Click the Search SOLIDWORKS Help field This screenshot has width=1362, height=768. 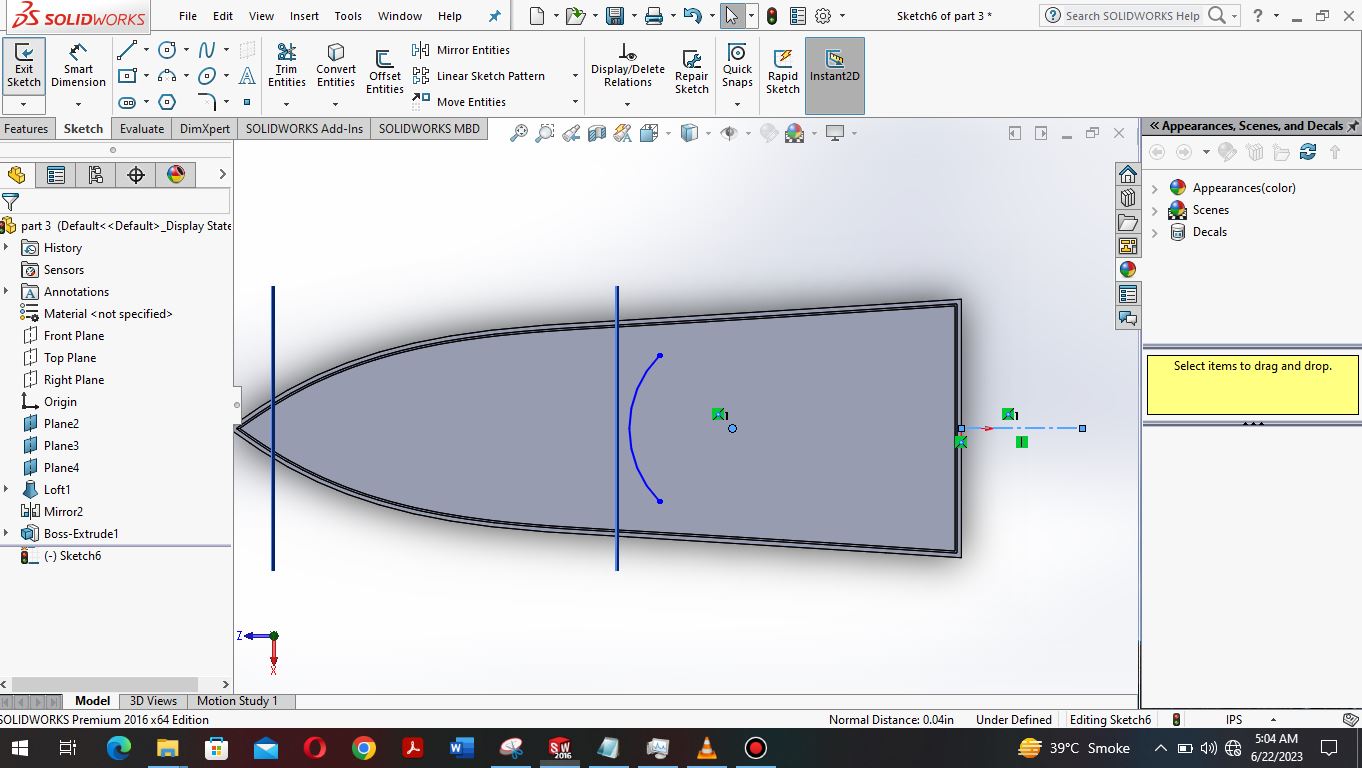click(x=1132, y=16)
